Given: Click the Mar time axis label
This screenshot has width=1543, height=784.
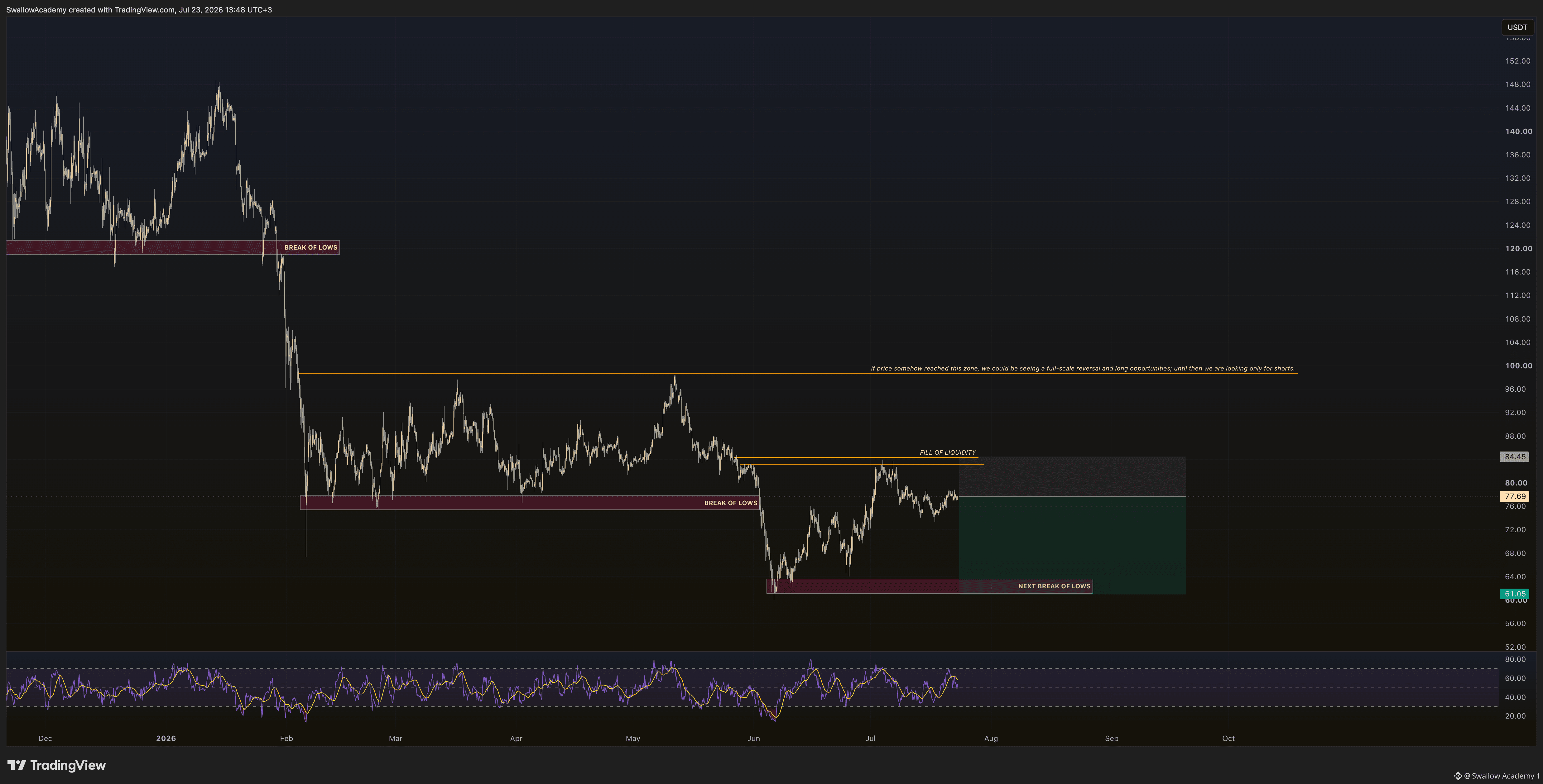Looking at the screenshot, I should pos(395,739).
